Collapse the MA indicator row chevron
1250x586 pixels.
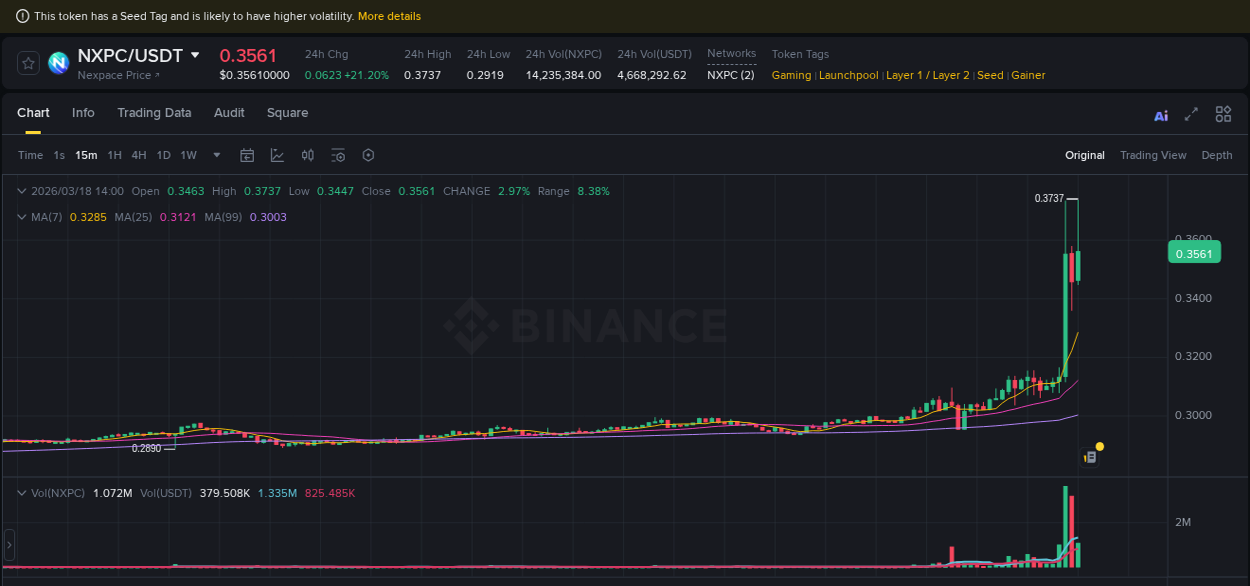click(x=21, y=216)
